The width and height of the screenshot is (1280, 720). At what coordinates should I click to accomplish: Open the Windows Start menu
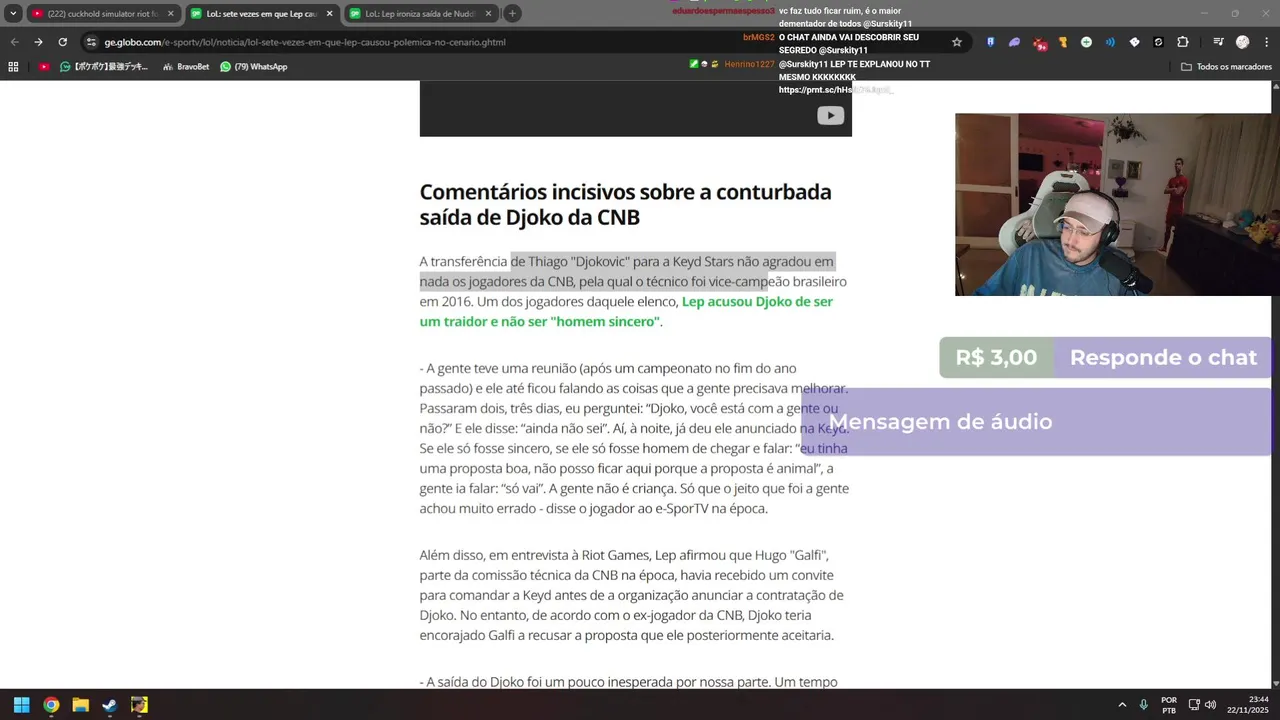coord(22,705)
